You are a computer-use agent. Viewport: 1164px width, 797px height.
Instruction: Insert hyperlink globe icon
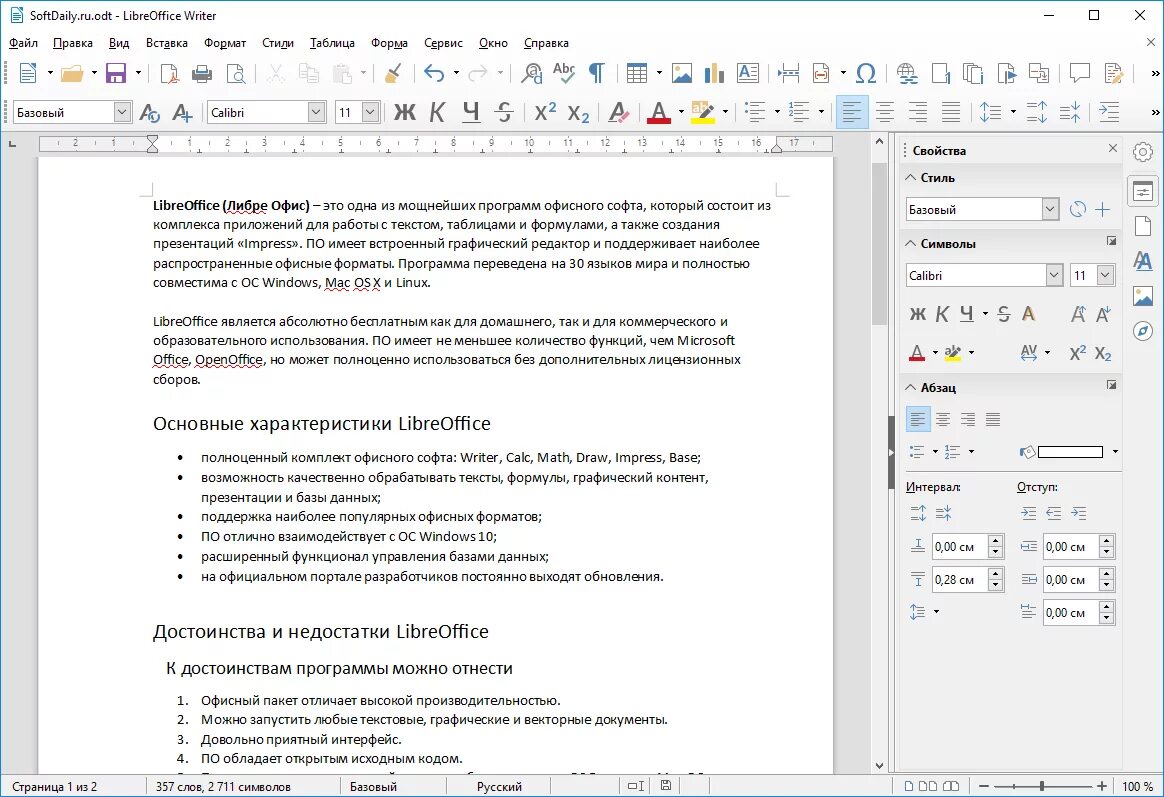(906, 73)
